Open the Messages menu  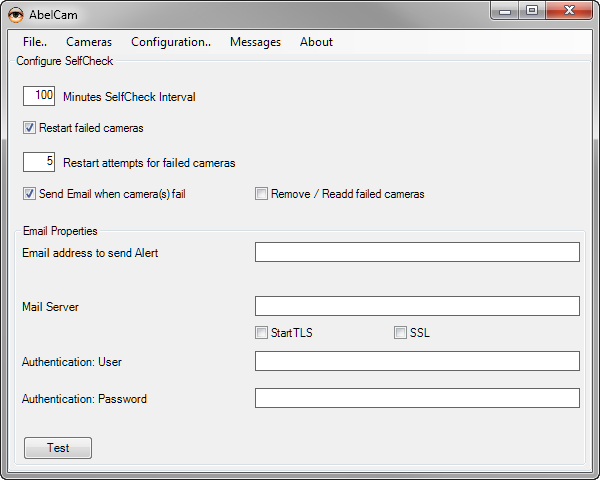pyautogui.click(x=255, y=42)
